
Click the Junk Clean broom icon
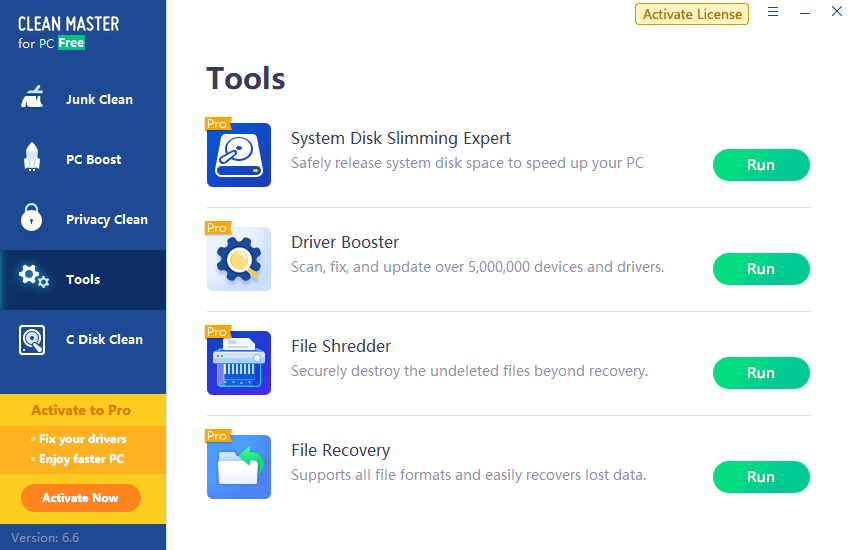click(32, 97)
